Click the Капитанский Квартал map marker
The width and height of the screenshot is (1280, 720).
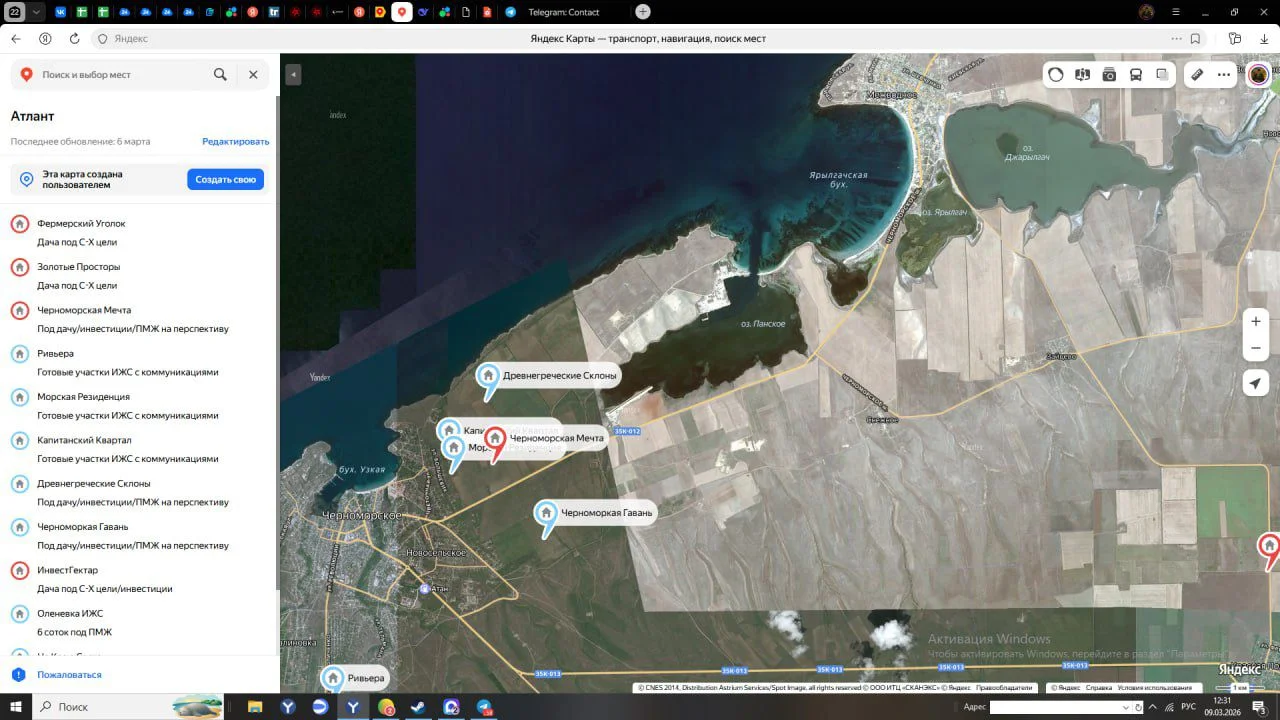pos(450,431)
